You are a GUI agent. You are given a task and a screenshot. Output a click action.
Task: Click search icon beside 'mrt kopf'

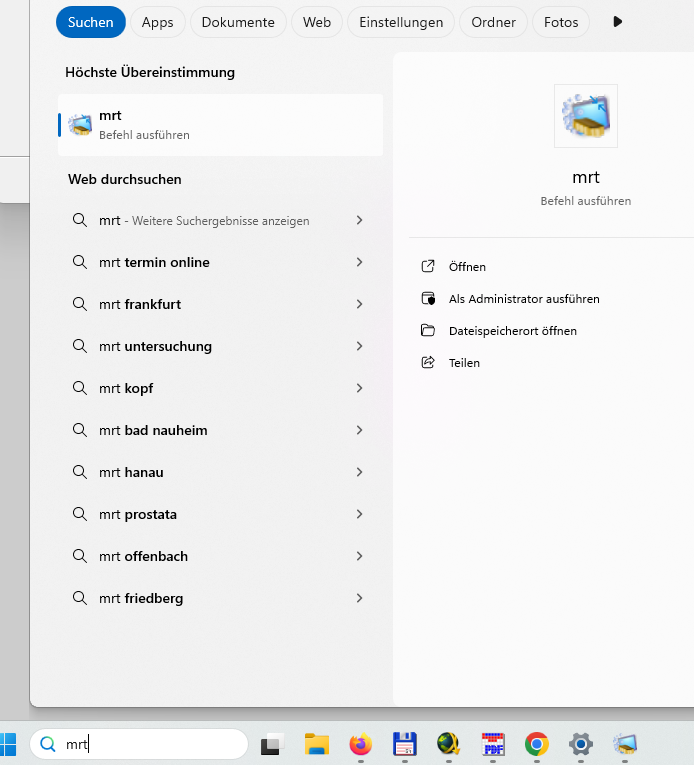coord(80,388)
